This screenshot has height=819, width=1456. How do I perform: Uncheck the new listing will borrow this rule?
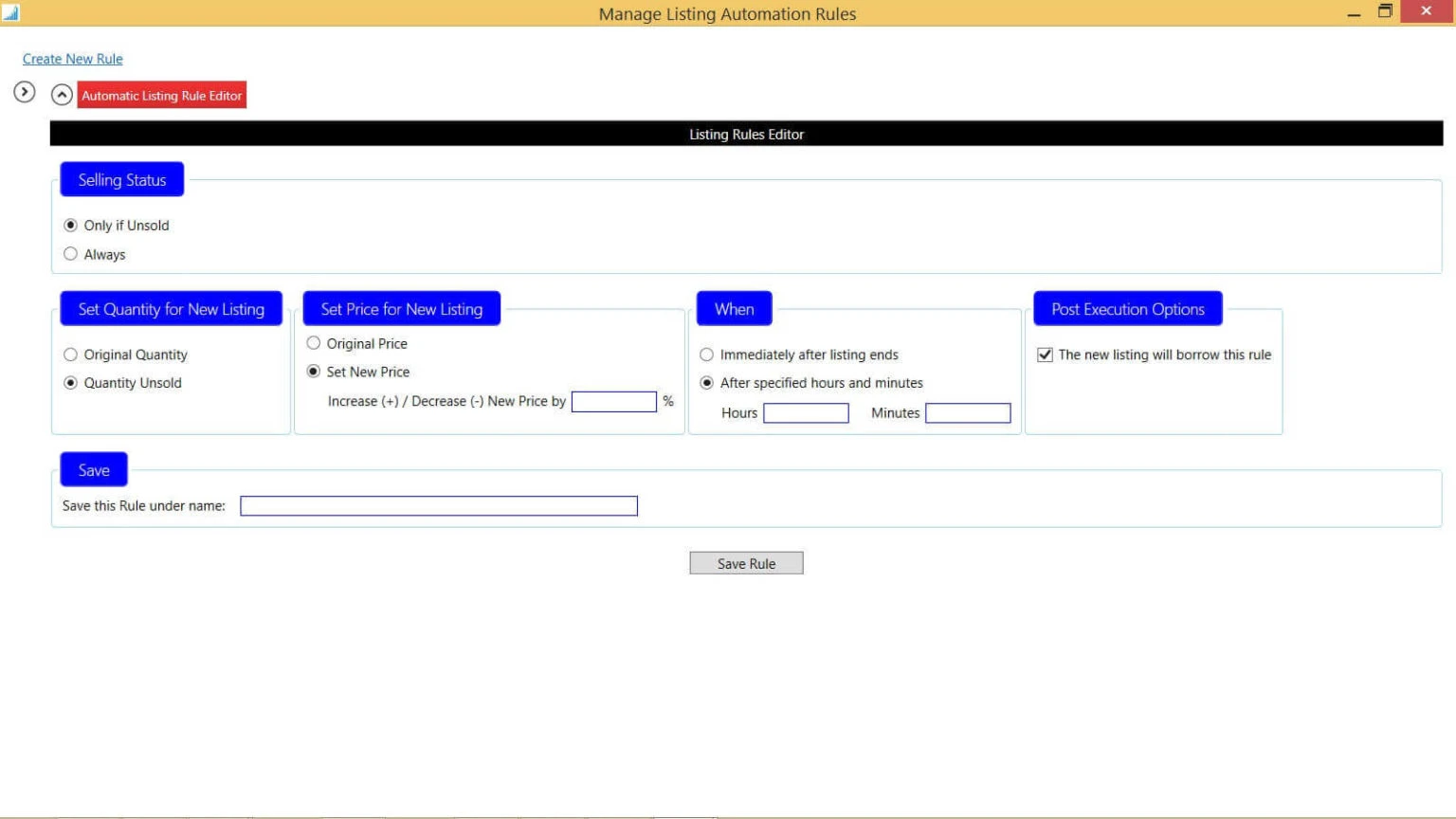coord(1045,354)
